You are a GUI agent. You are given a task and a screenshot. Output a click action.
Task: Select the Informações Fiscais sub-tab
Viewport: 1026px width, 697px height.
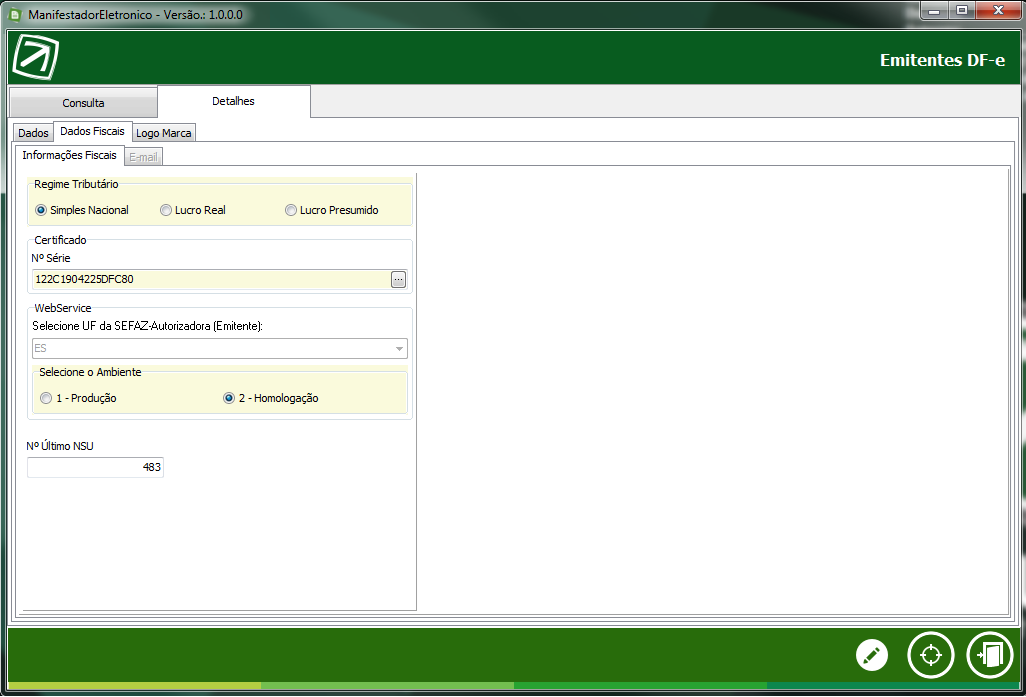(x=69, y=155)
